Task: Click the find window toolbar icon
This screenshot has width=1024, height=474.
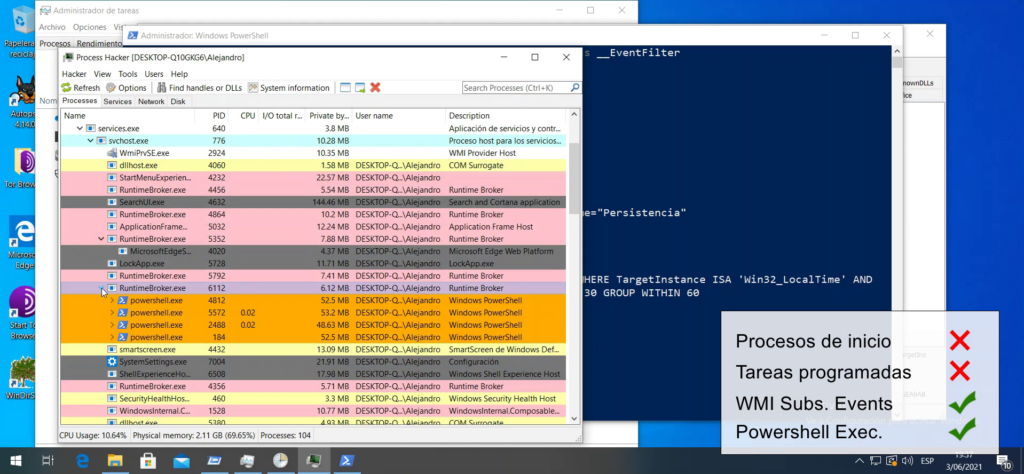Action: pos(345,87)
